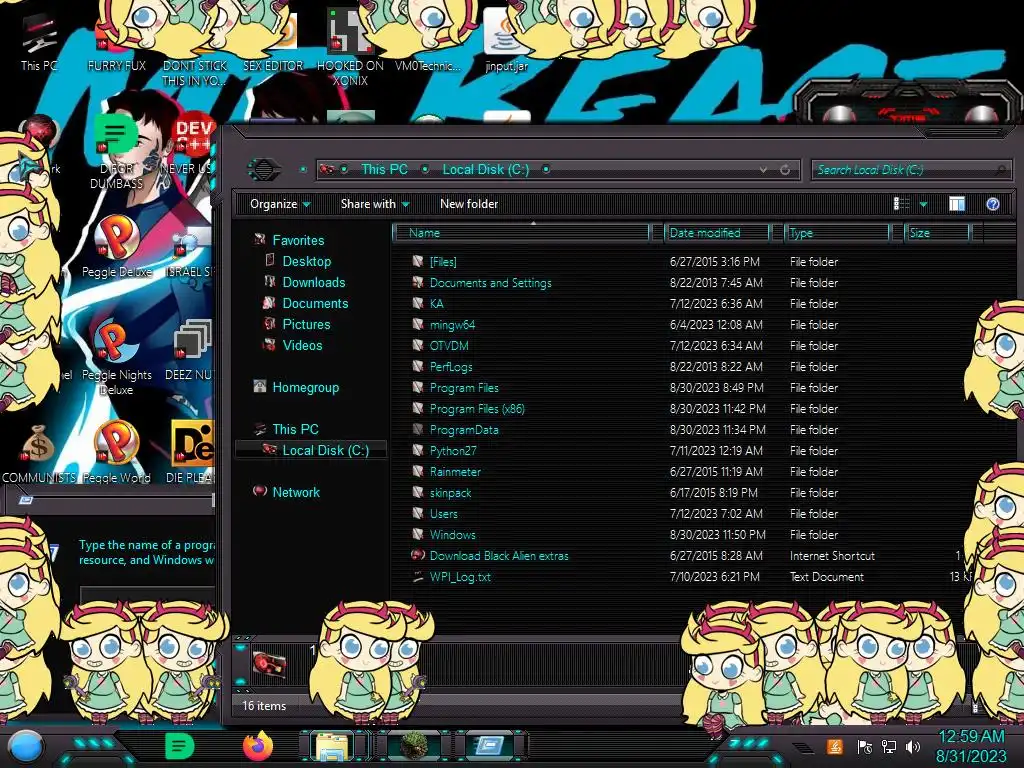Open the clock showing 12:59 AM

pyautogui.click(x=971, y=746)
